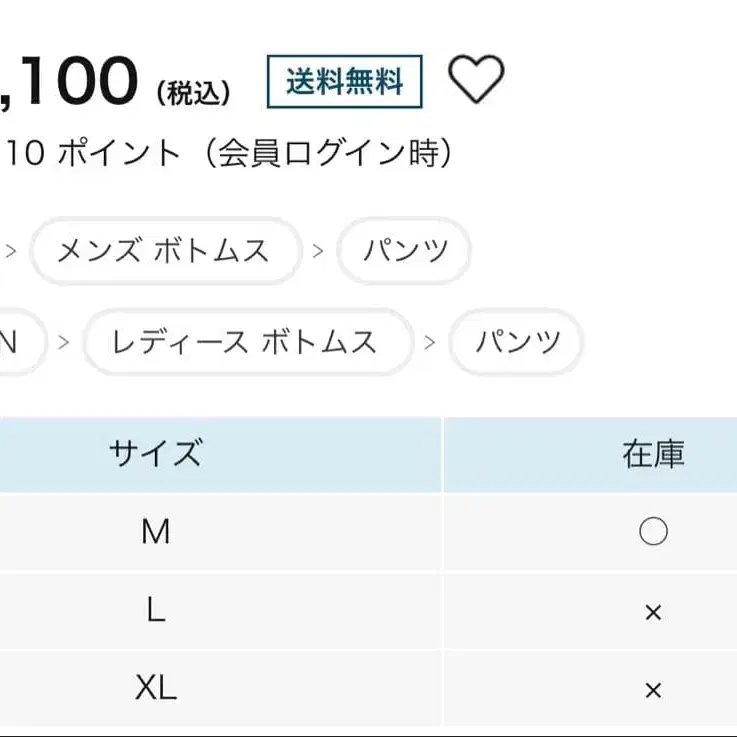Image resolution: width=737 pixels, height=737 pixels.
Task: Click the out-of-stock × for size XL
Action: (653, 690)
